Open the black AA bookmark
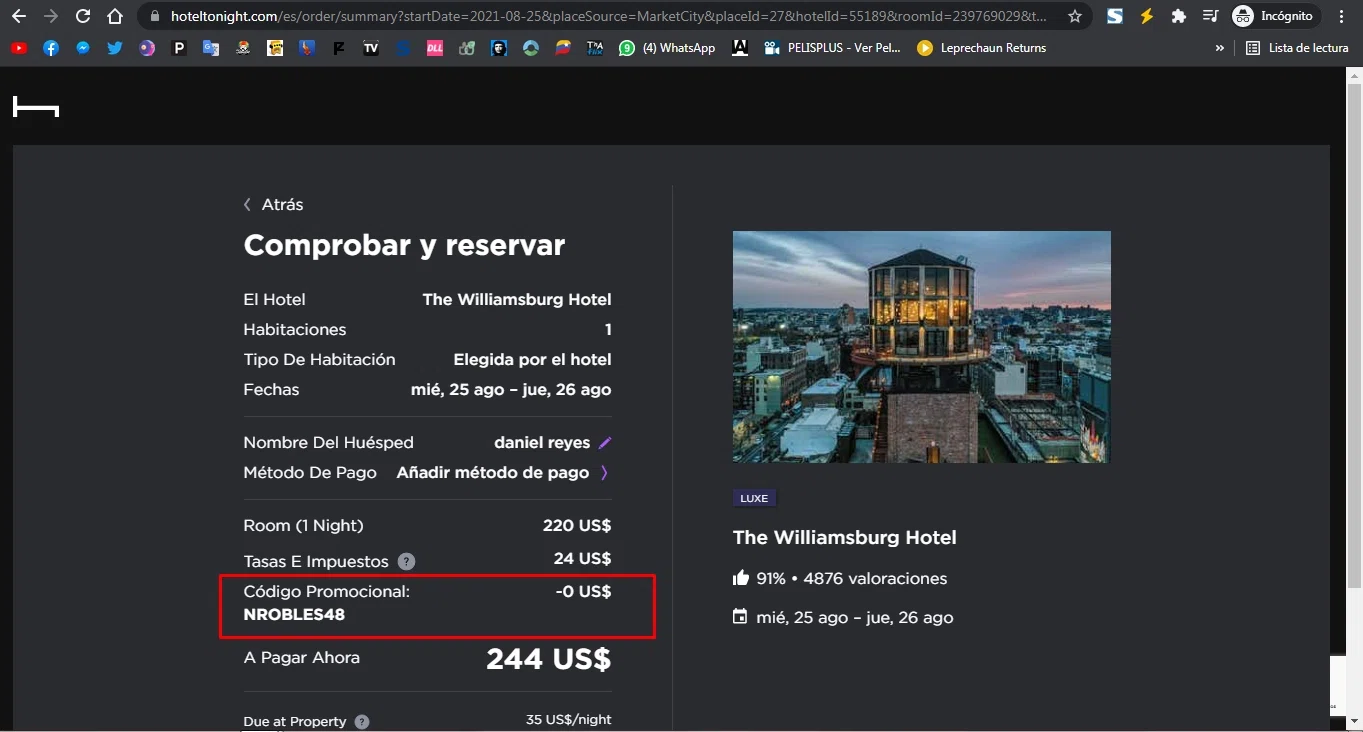This screenshot has width=1363, height=732. (740, 48)
